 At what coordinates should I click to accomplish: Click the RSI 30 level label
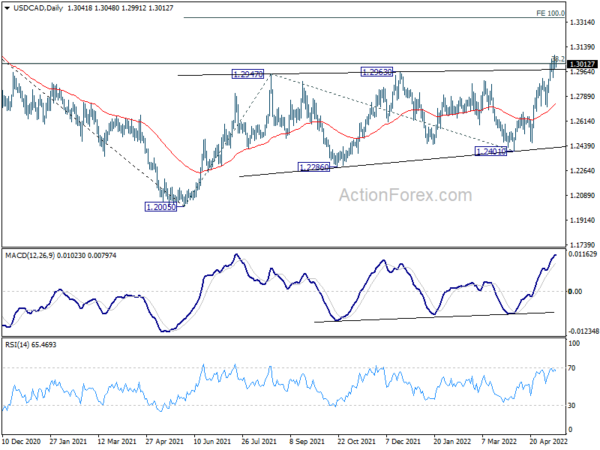[574, 404]
